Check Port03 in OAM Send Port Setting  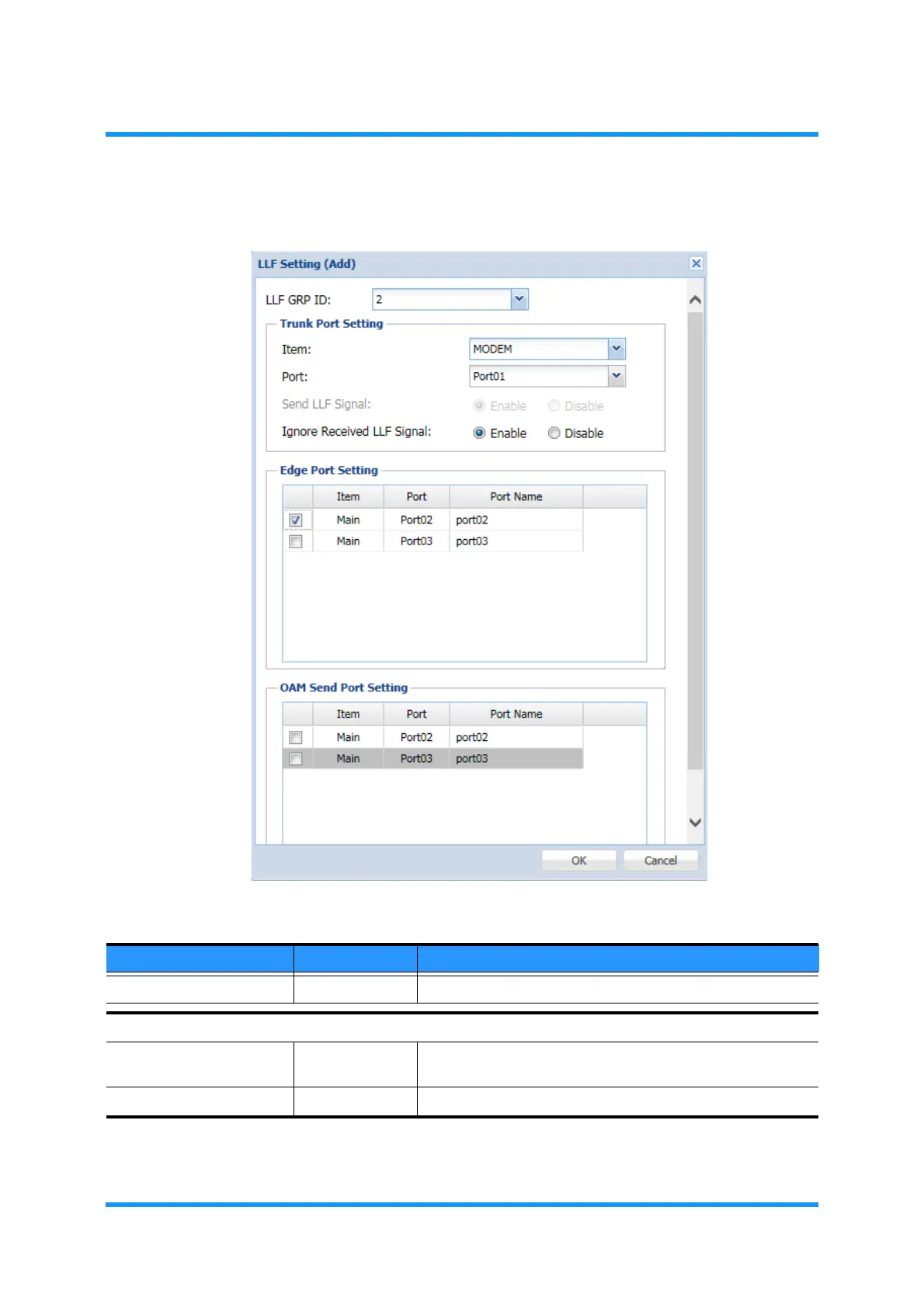[x=296, y=759]
